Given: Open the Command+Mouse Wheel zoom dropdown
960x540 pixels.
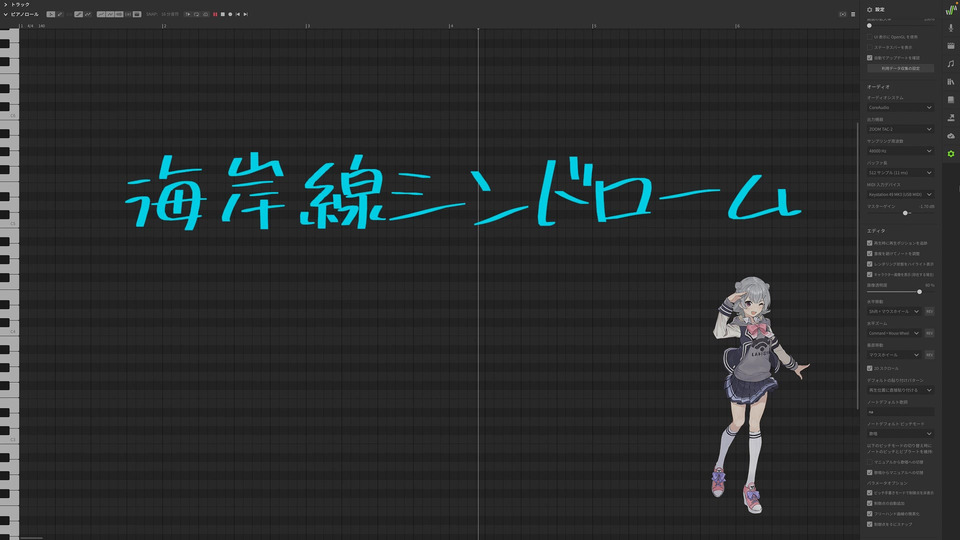Looking at the screenshot, I should coord(894,333).
